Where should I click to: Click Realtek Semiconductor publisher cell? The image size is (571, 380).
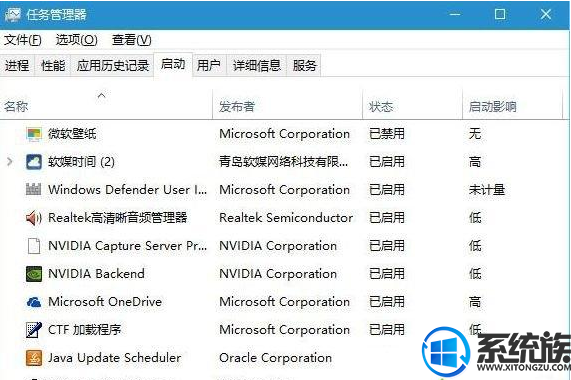[x=286, y=218]
